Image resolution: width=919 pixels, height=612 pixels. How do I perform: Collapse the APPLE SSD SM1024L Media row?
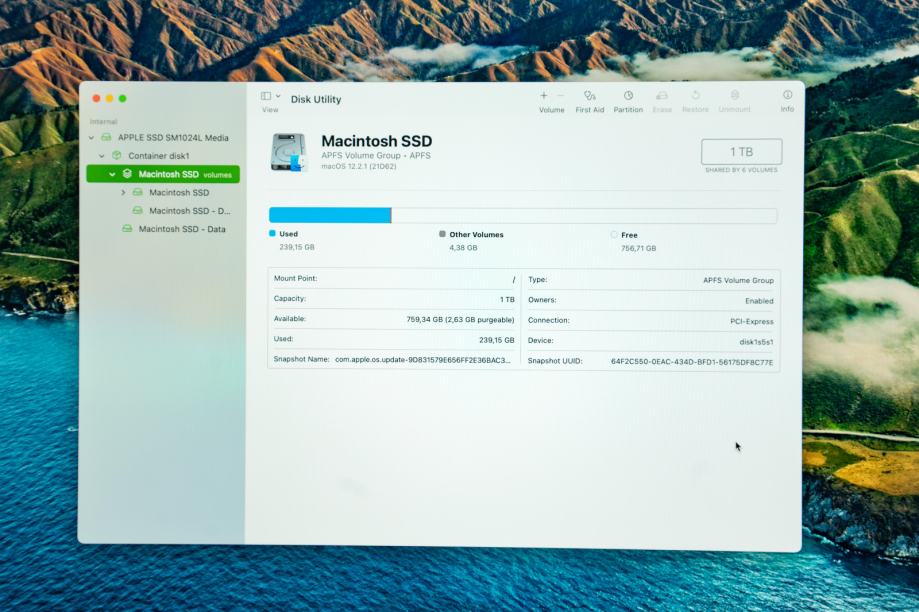point(91,138)
